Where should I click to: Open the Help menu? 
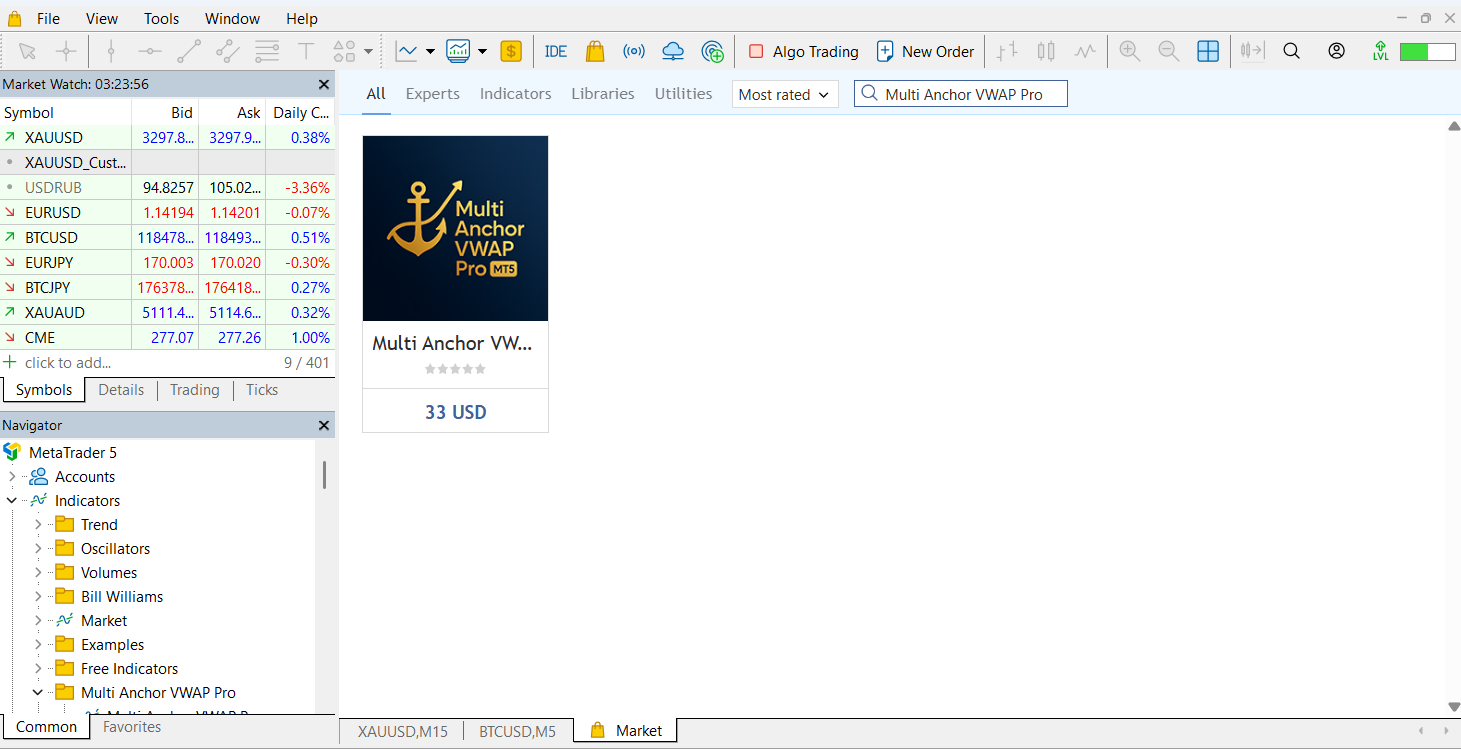point(302,18)
